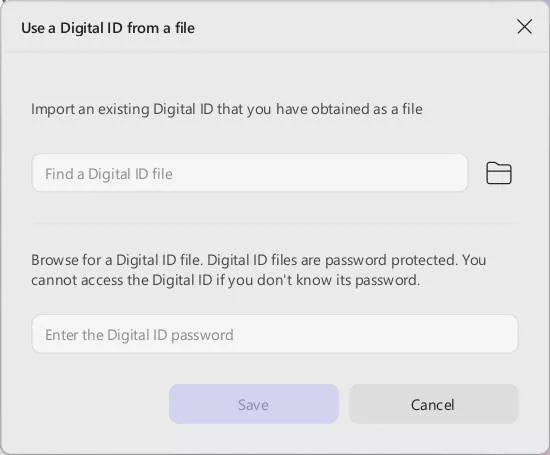The height and width of the screenshot is (455, 550).
Task: Click the Cancel button
Action: click(433, 404)
